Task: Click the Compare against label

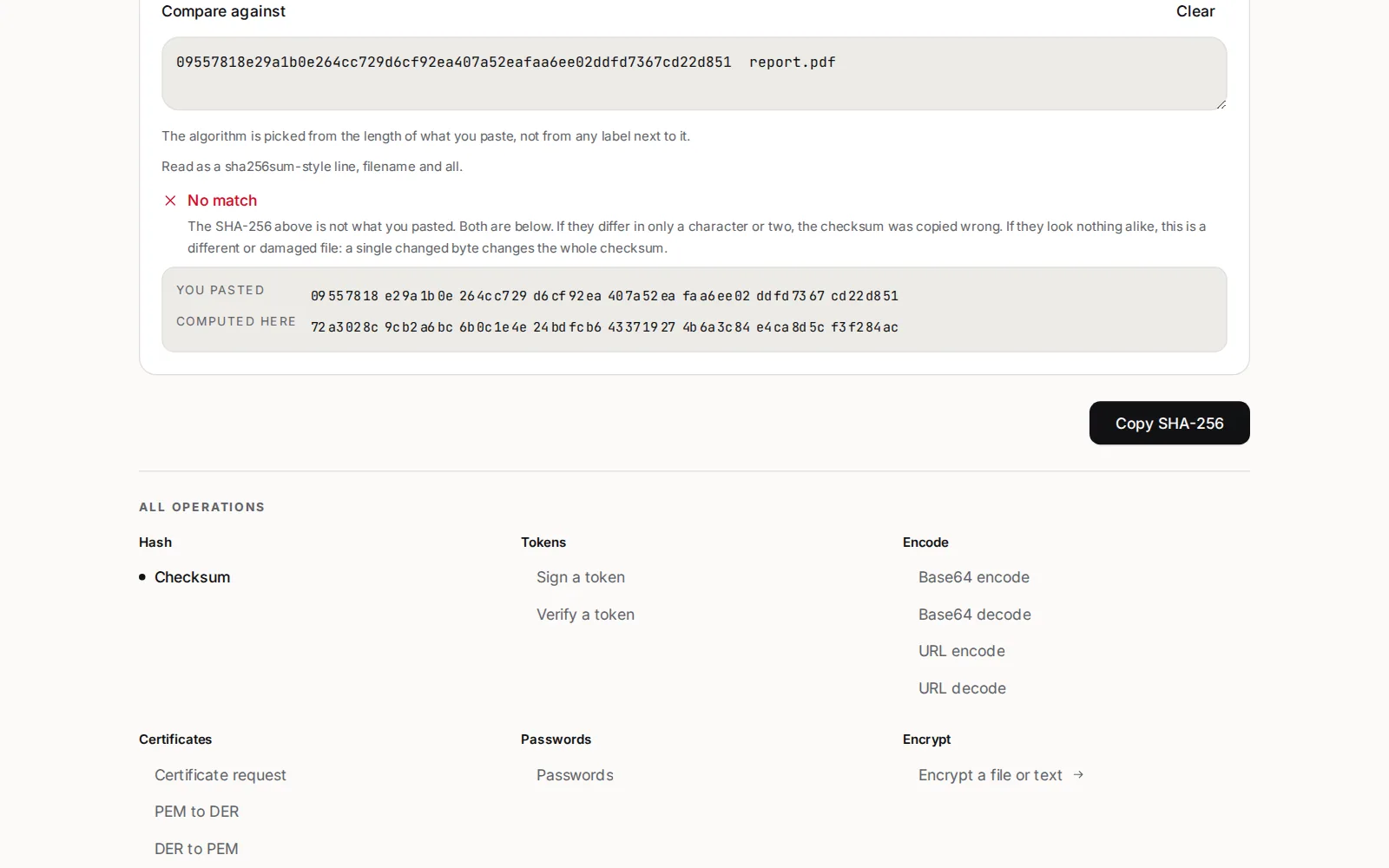Action: coord(223,11)
